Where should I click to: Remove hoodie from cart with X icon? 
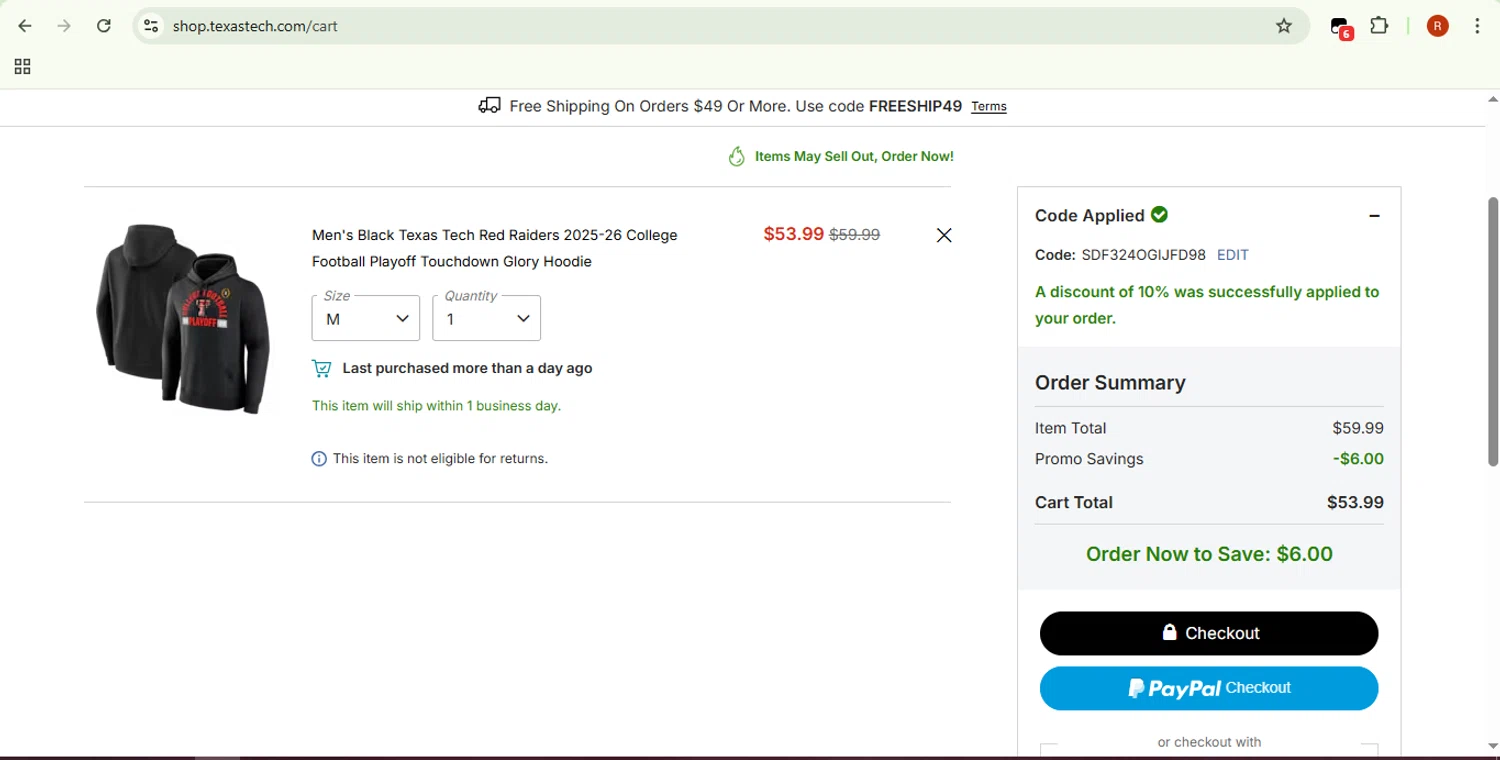click(x=943, y=235)
